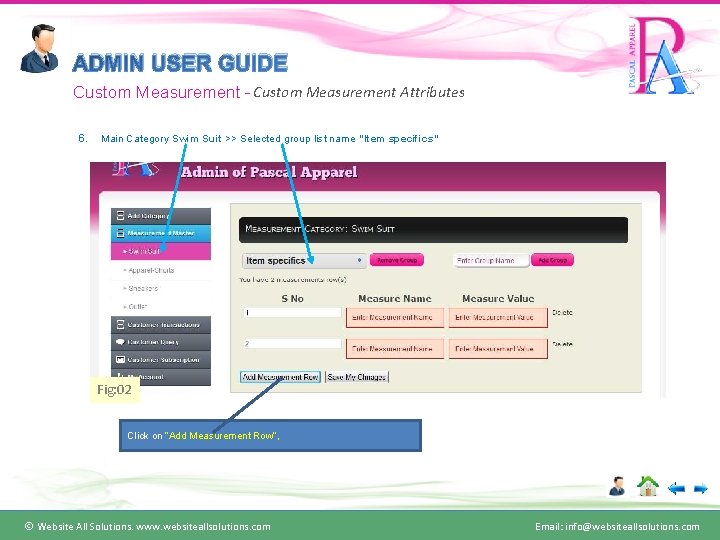This screenshot has width=720, height=540.
Task: Click the Fig:02 label
Action: (x=114, y=390)
